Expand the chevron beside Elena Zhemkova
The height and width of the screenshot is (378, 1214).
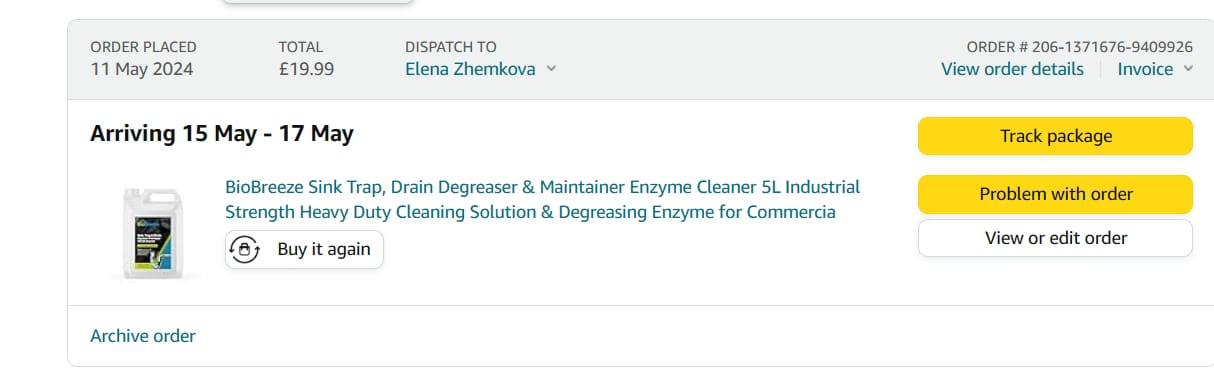pos(551,69)
